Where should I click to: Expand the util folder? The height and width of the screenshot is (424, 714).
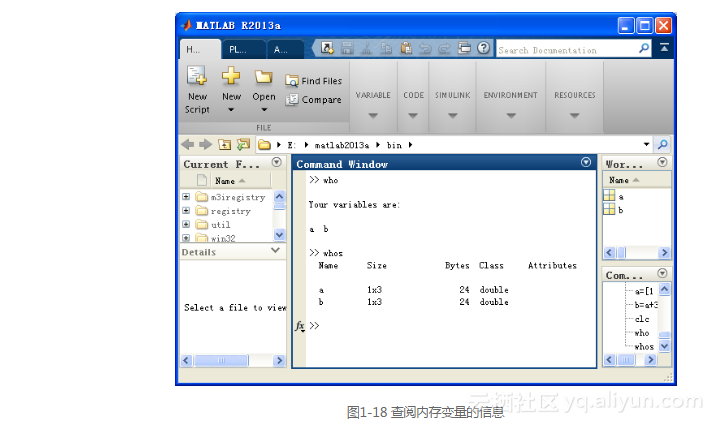186,224
